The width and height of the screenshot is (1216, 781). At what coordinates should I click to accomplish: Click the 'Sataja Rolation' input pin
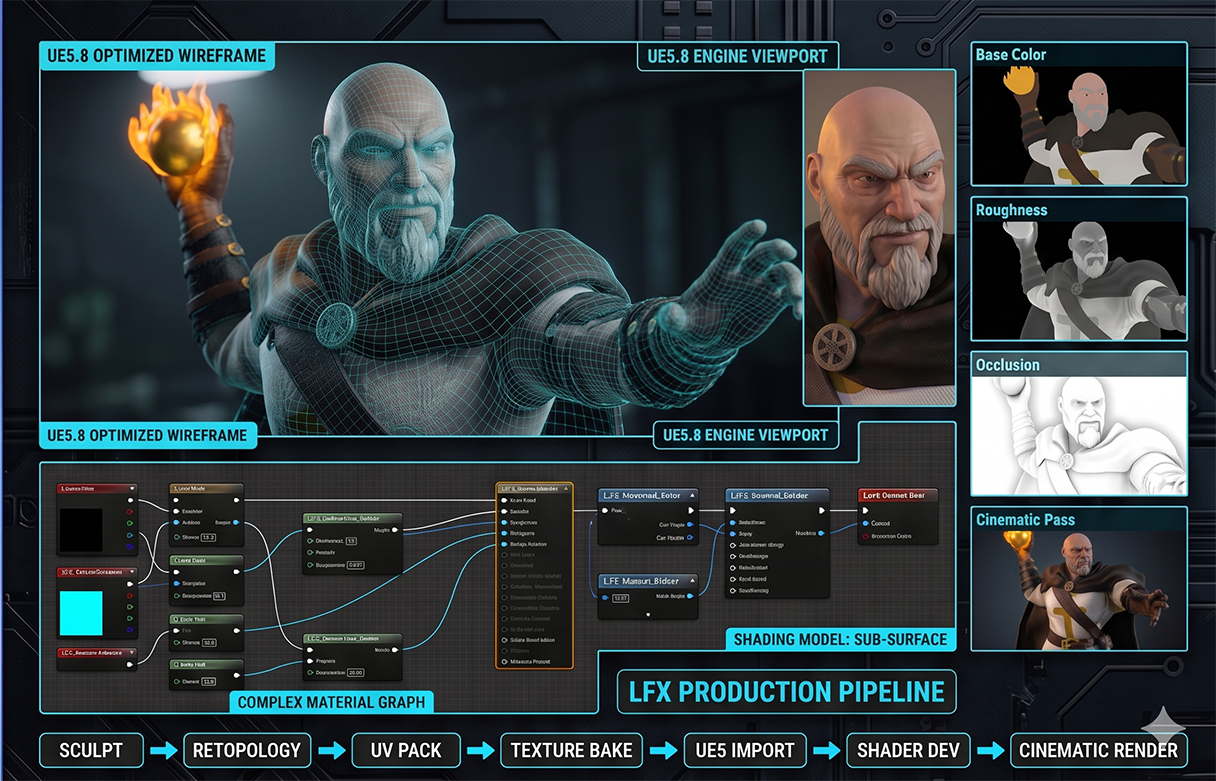click(x=504, y=544)
